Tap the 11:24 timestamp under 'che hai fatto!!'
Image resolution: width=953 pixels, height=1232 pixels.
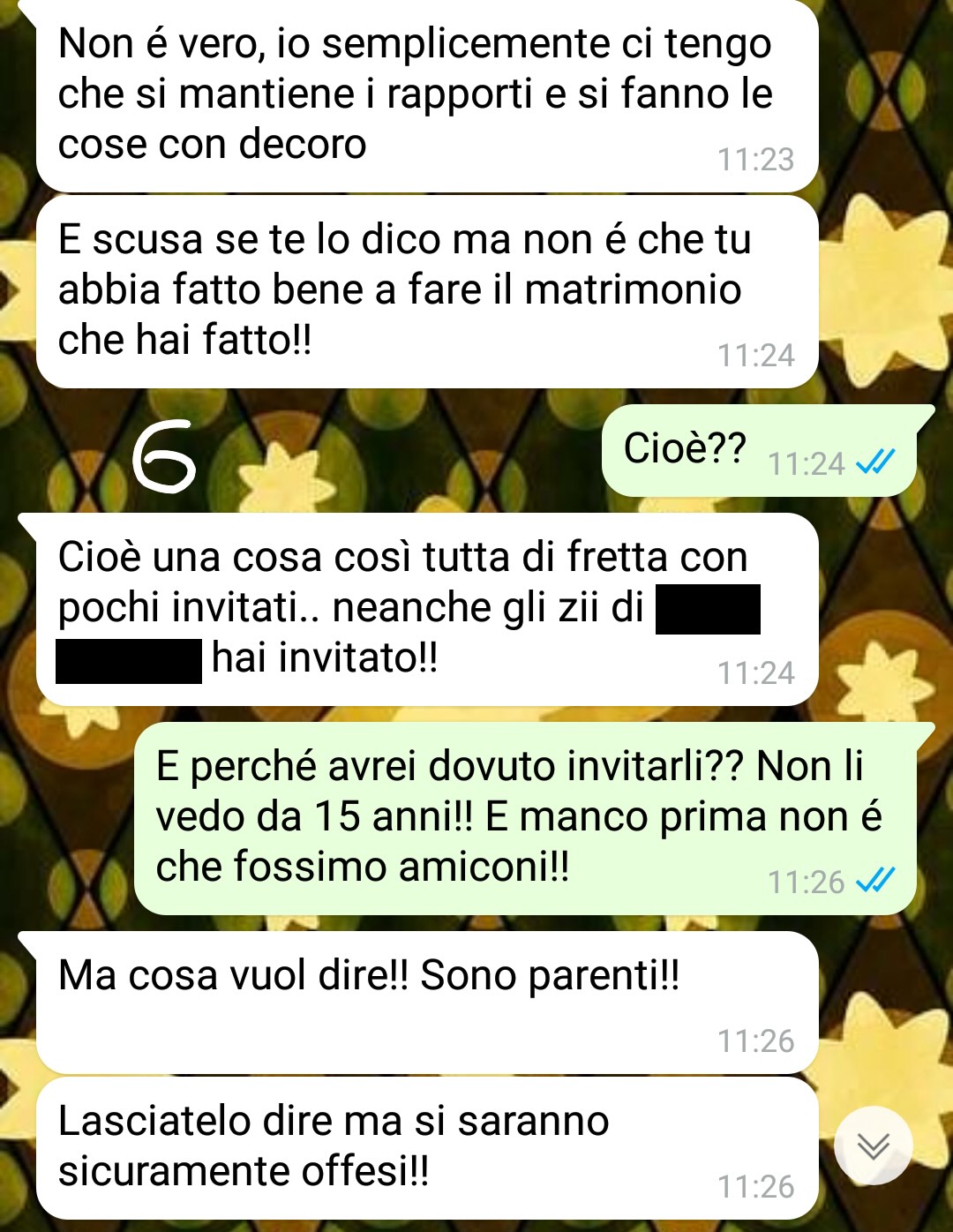tap(755, 356)
